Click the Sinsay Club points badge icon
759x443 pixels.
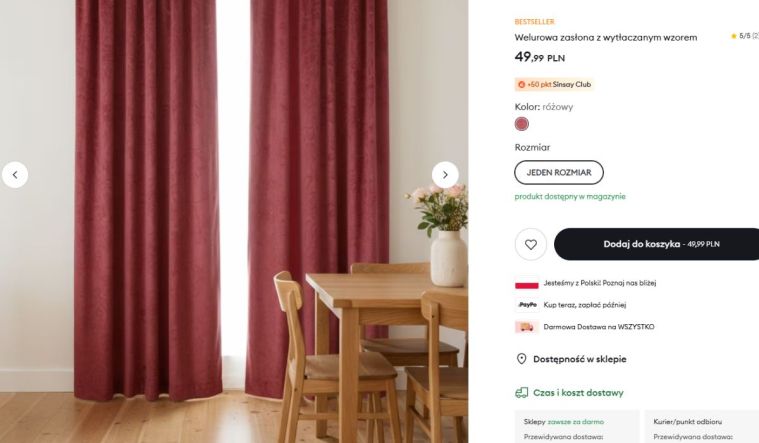[521, 85]
